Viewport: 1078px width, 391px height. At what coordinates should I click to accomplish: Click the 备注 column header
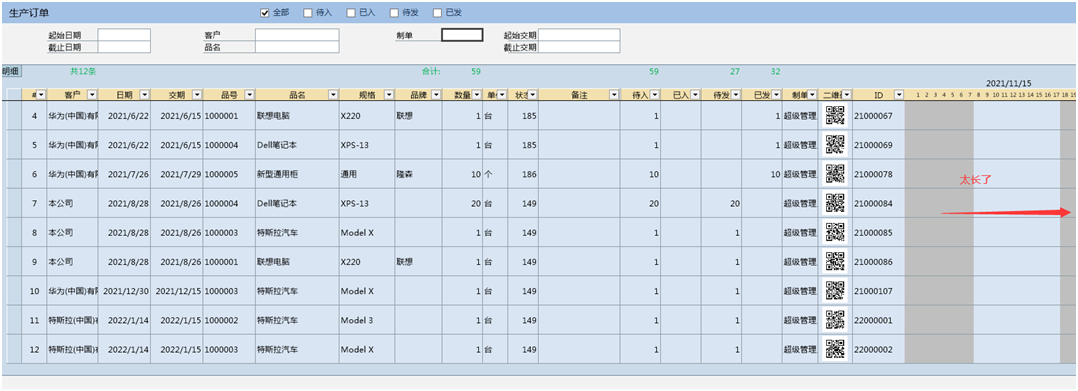coord(579,95)
